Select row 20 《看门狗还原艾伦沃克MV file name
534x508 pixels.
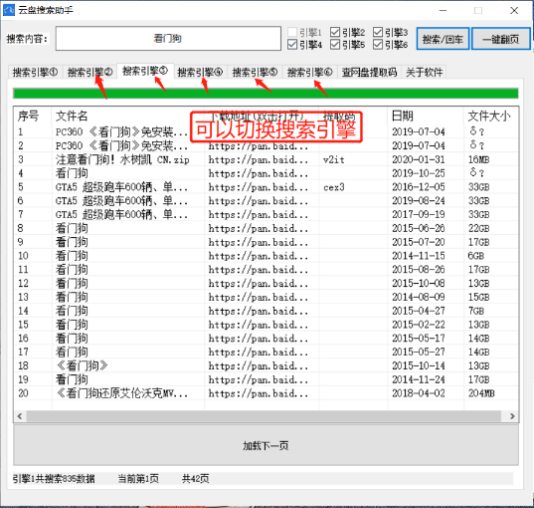pos(122,393)
